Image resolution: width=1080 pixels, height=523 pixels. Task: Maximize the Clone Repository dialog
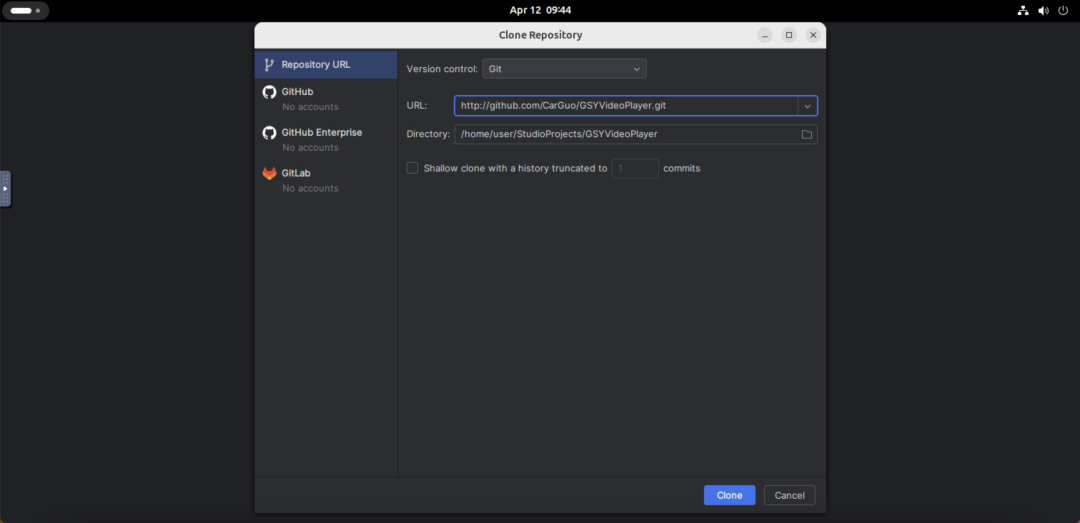coord(789,35)
